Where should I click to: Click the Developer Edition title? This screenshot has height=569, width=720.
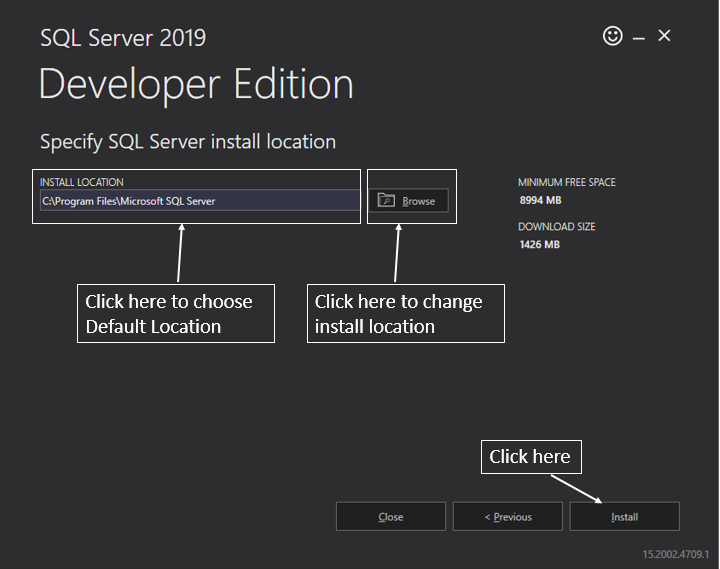197,84
